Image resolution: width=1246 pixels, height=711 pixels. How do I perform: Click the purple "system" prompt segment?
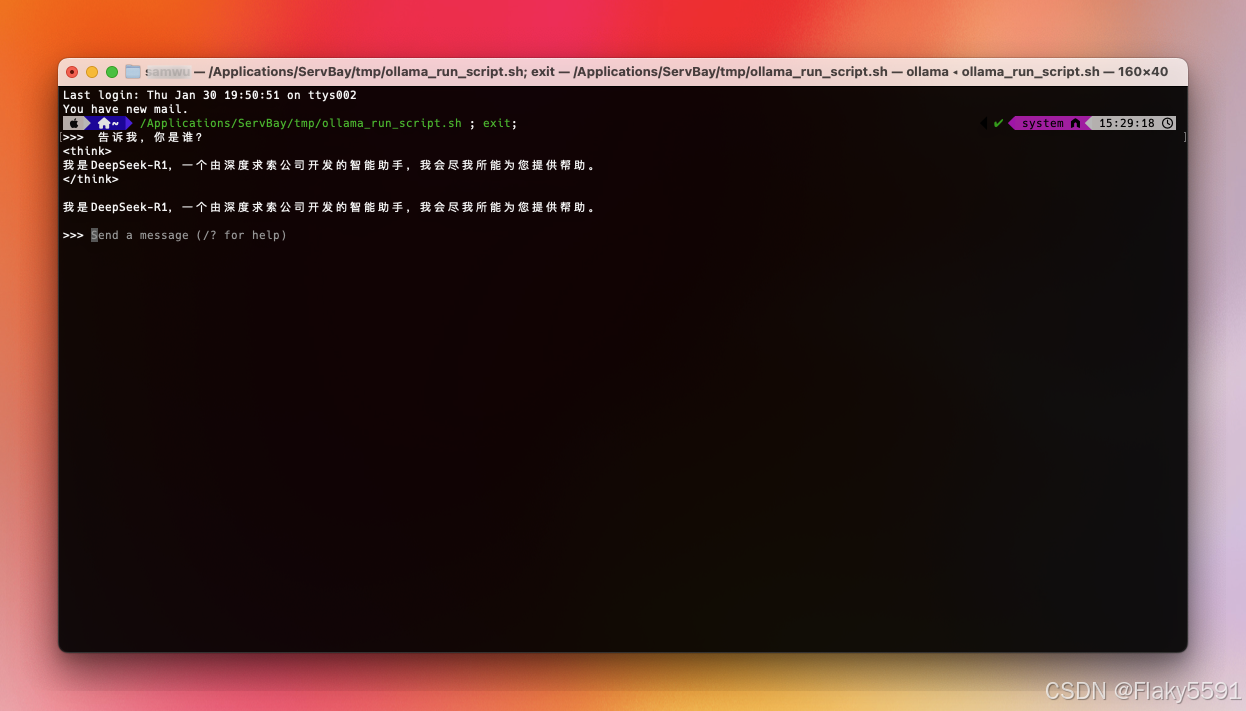1048,123
